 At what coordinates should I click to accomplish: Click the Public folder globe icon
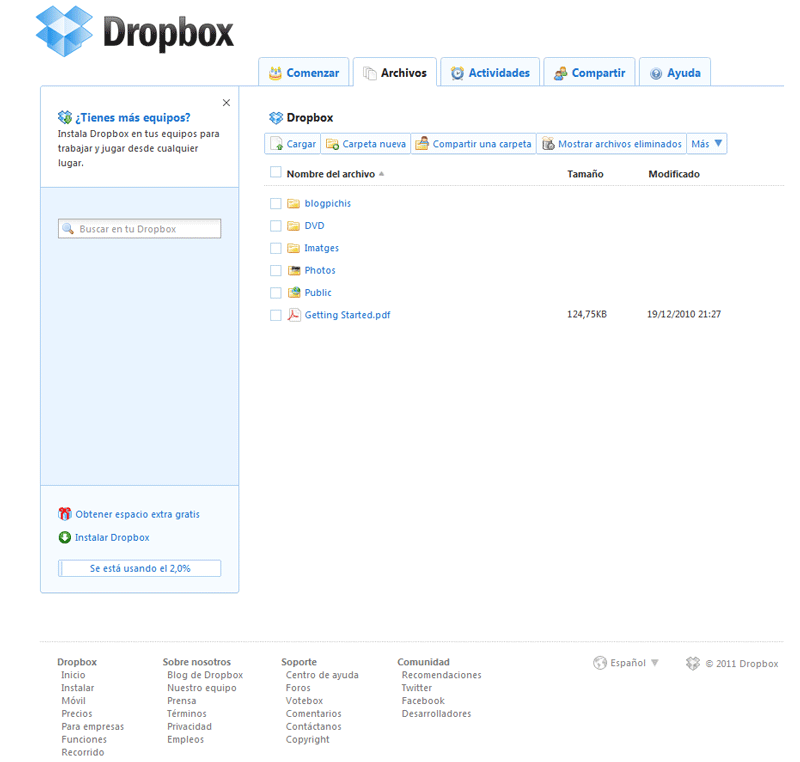click(x=294, y=293)
